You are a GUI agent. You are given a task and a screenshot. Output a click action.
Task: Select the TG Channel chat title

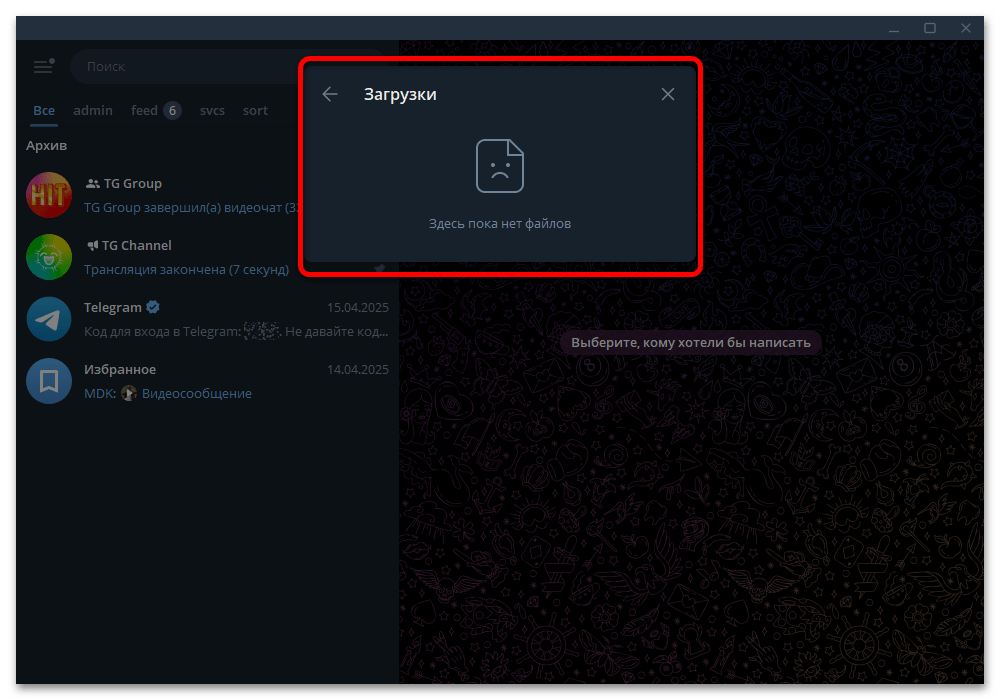pos(136,245)
